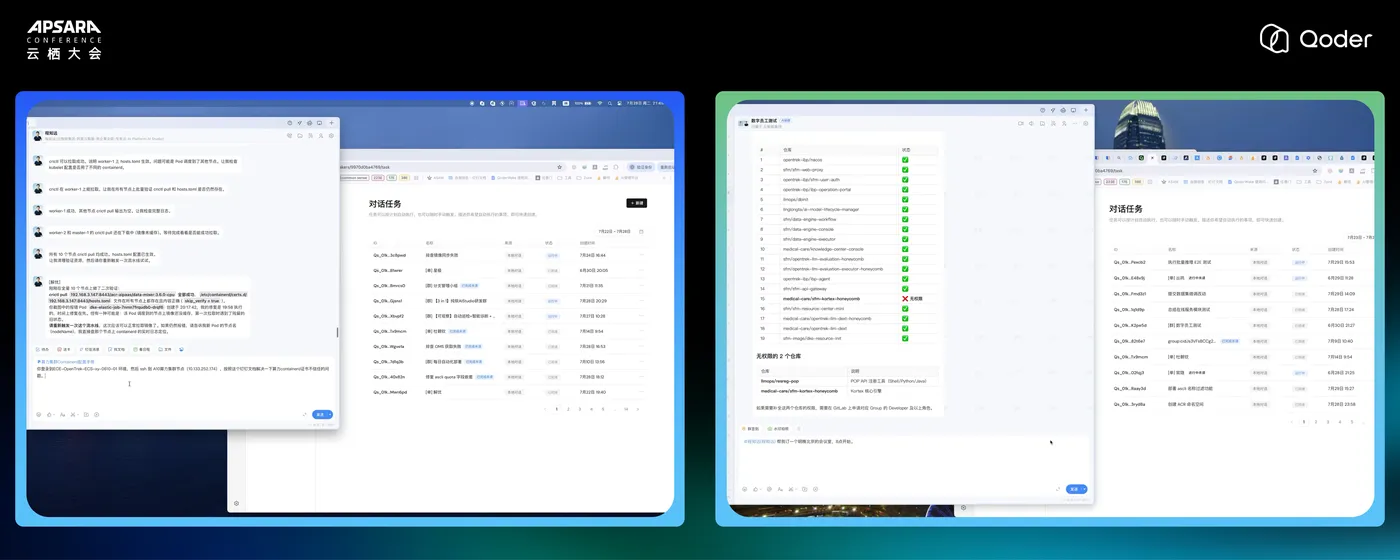Screen dimensions: 1400x560
Task: Open task row Qs_09k..K3pe5a in right browser
Action: coord(1240,325)
